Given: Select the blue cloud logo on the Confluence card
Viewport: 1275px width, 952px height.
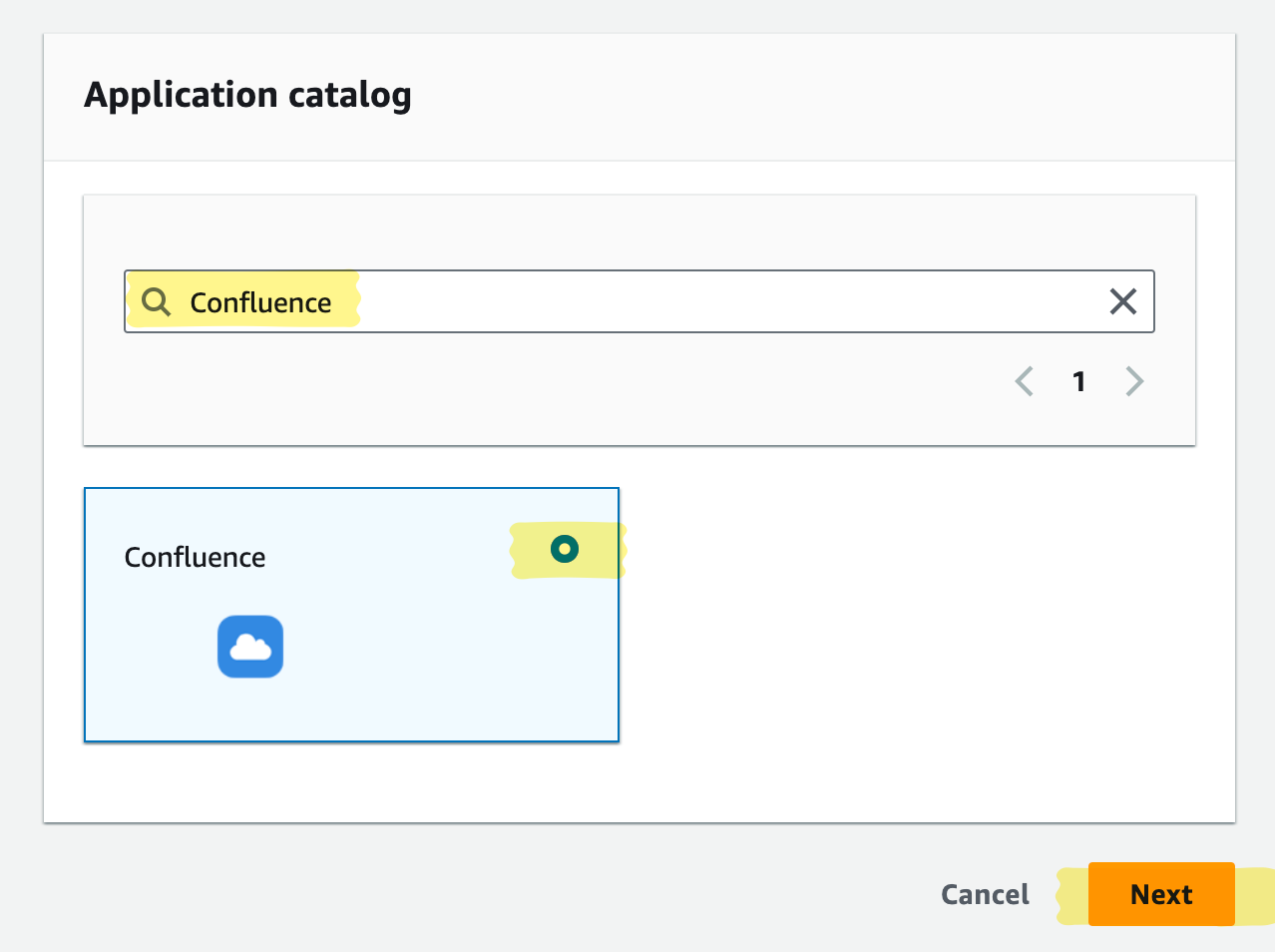Looking at the screenshot, I should 250,647.
